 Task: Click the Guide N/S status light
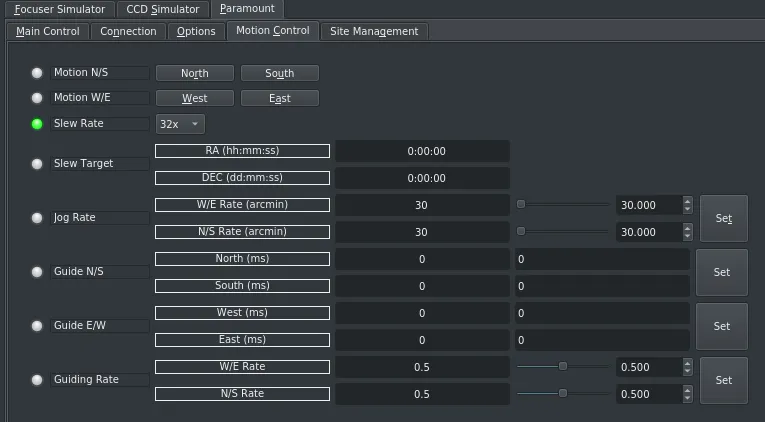(x=37, y=272)
